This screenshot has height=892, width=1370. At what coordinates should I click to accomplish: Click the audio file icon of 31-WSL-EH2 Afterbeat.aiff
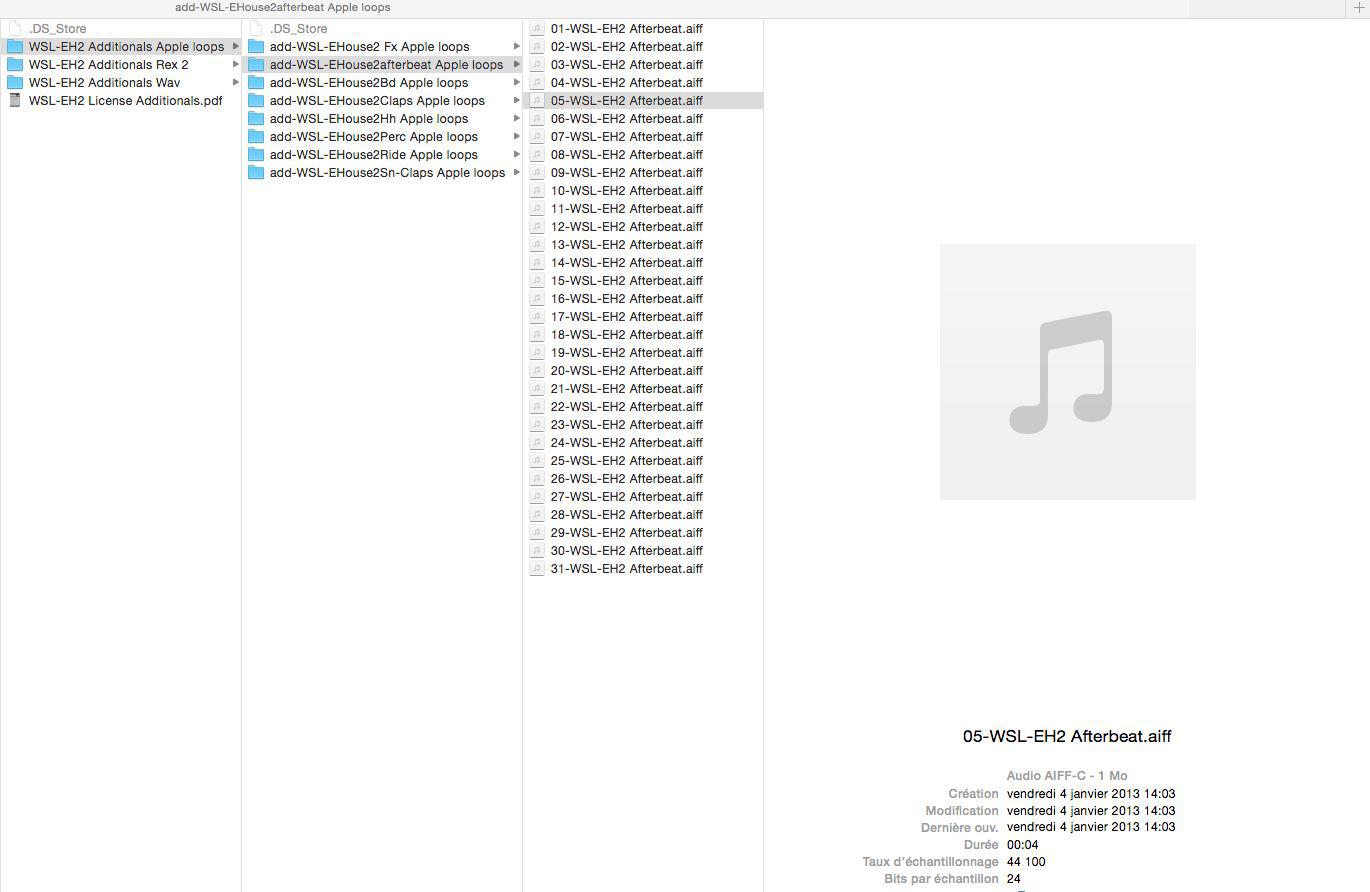click(537, 569)
